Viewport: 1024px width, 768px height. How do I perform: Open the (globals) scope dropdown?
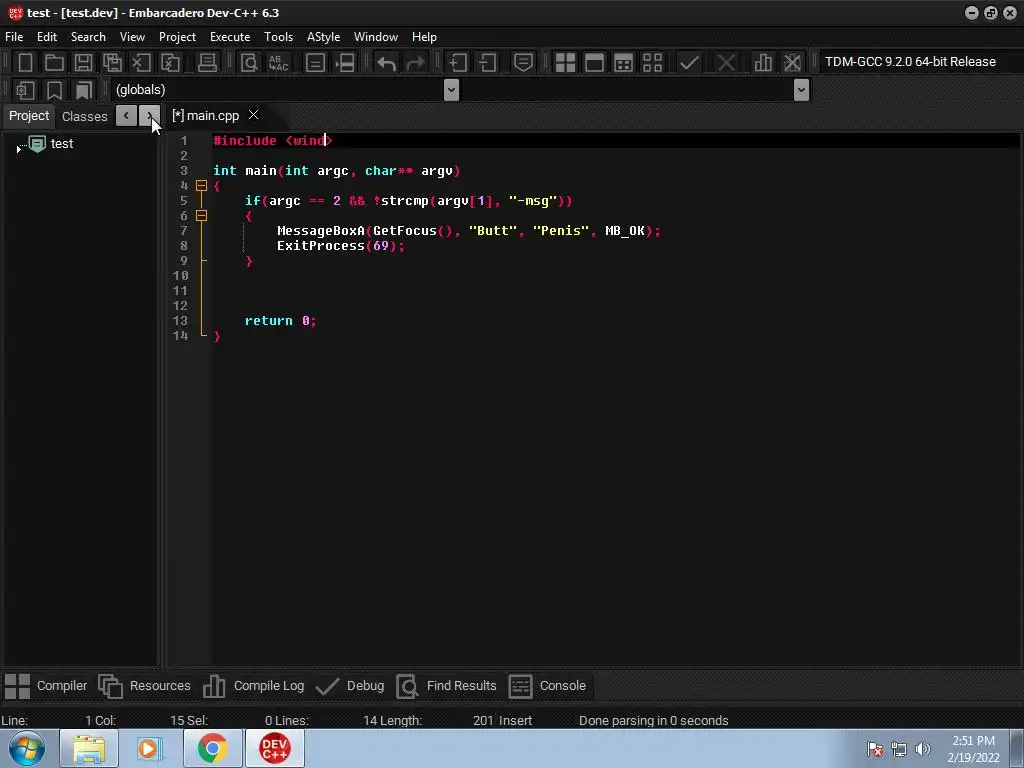point(451,89)
